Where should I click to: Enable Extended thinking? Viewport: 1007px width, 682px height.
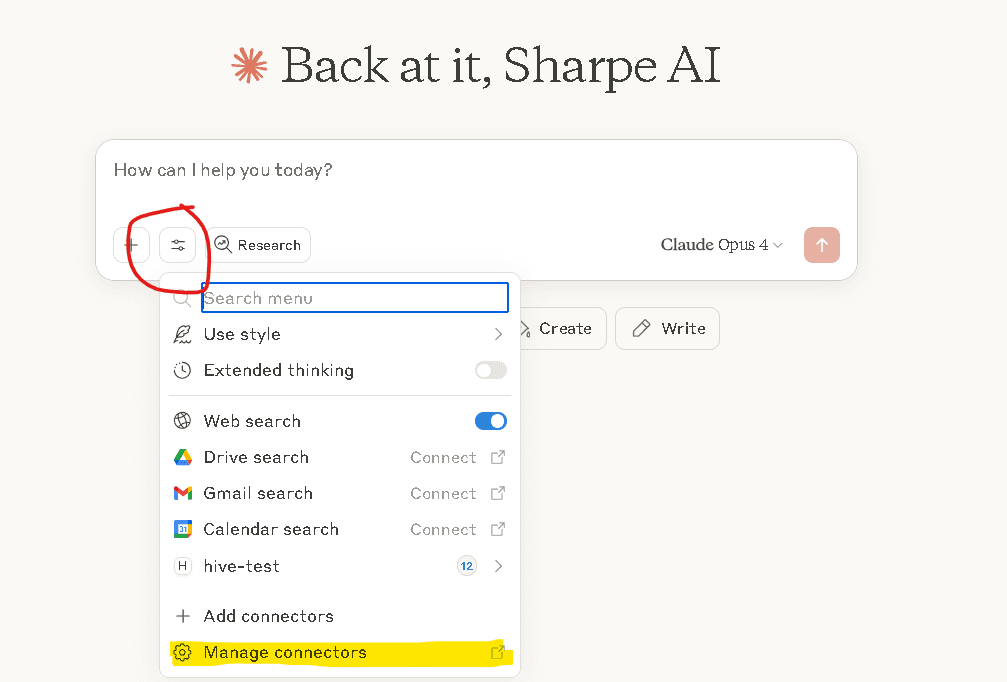click(490, 370)
